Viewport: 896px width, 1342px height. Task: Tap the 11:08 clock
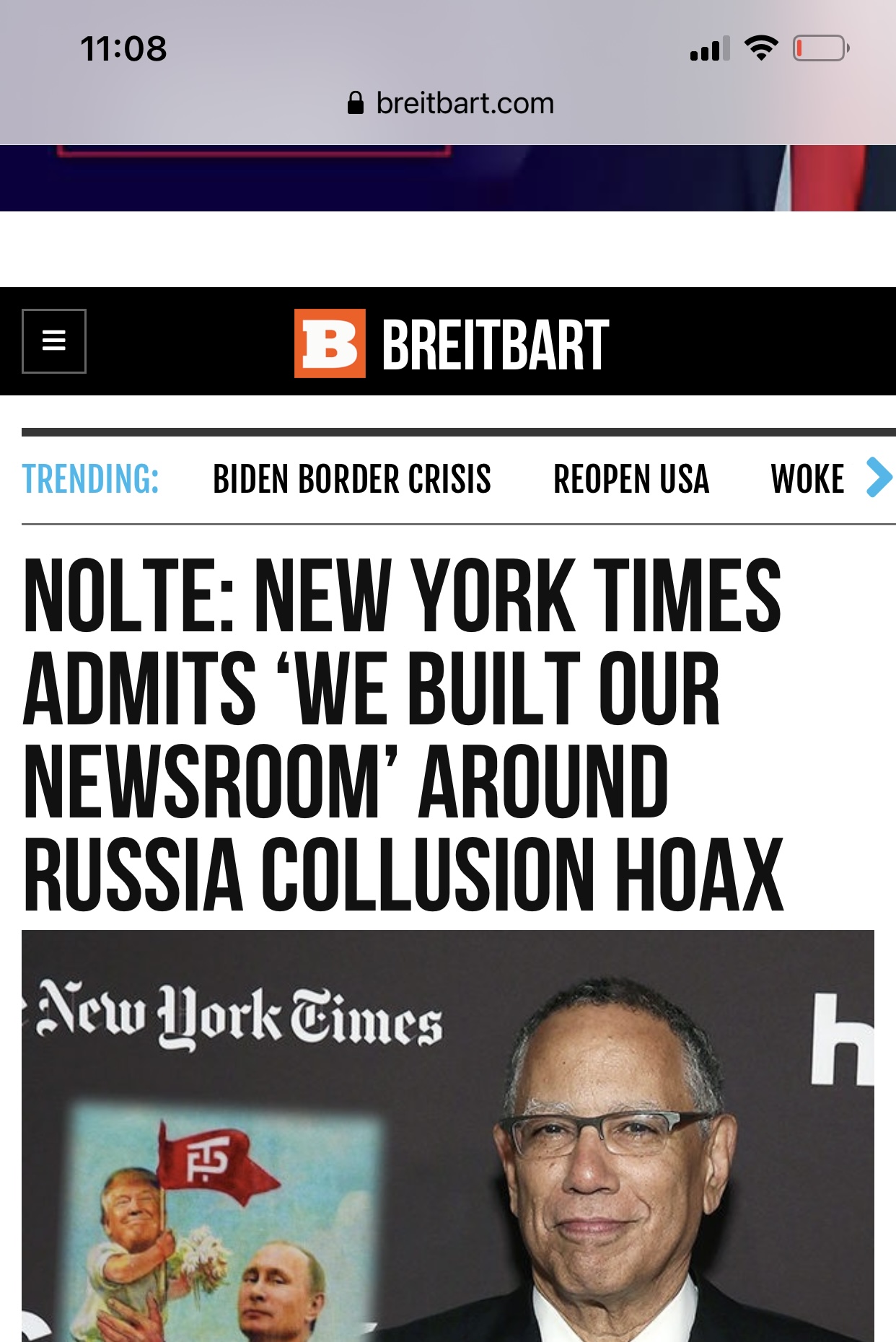pos(123,49)
